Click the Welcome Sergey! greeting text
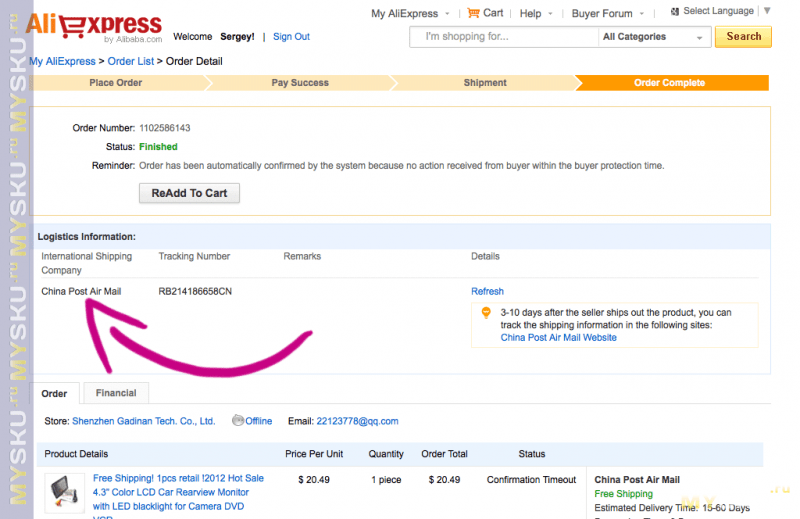Viewport: 800px width, 519px height. tap(214, 37)
